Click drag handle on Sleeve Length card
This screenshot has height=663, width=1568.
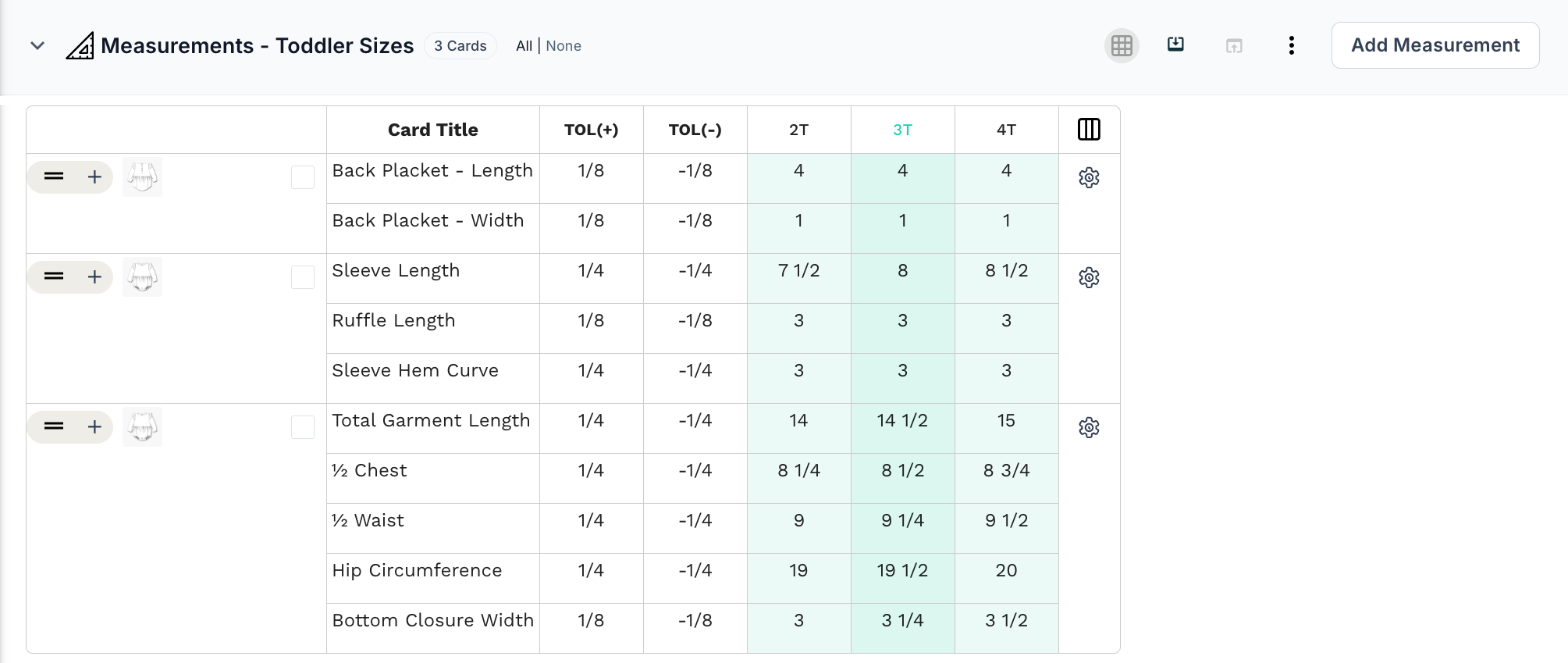point(54,277)
